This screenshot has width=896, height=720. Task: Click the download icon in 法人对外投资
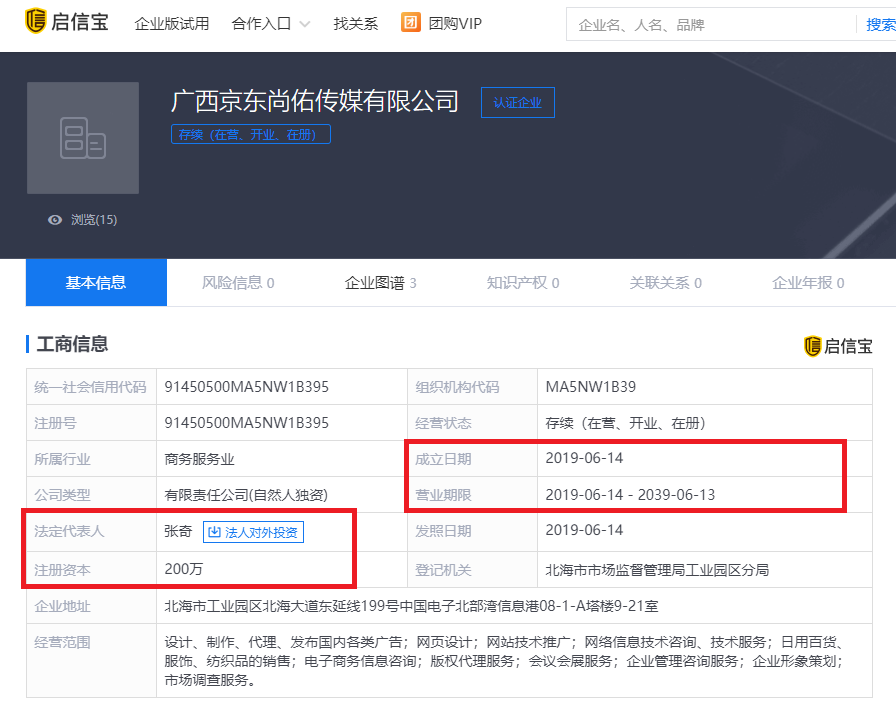coord(213,532)
